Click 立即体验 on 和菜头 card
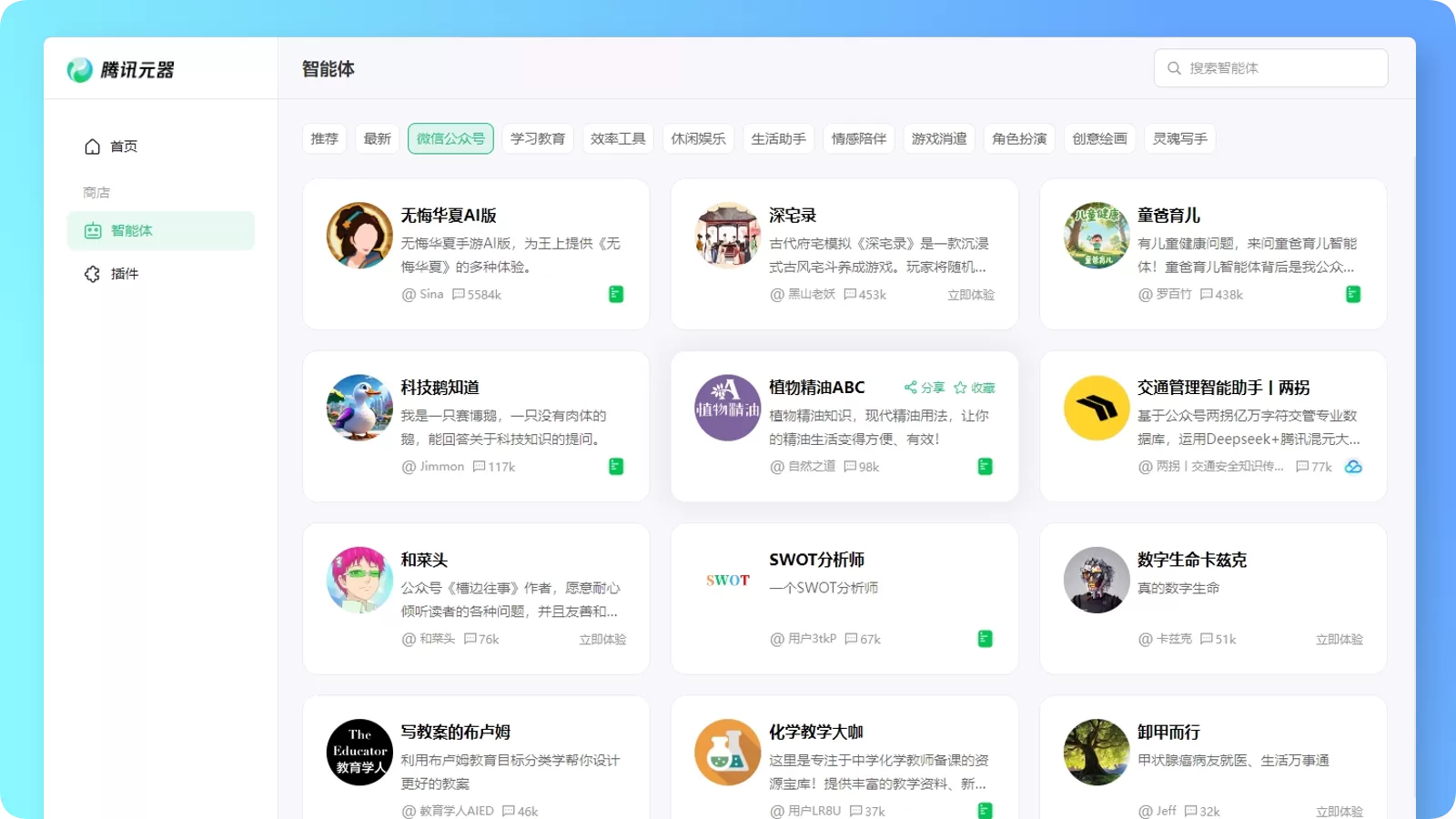Viewport: 1456px width, 819px height. point(602,640)
